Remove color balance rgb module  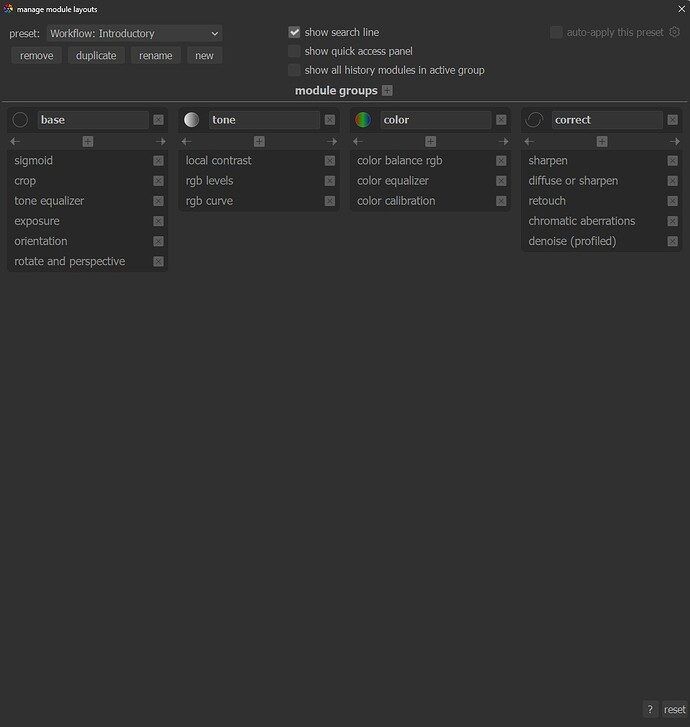point(501,161)
